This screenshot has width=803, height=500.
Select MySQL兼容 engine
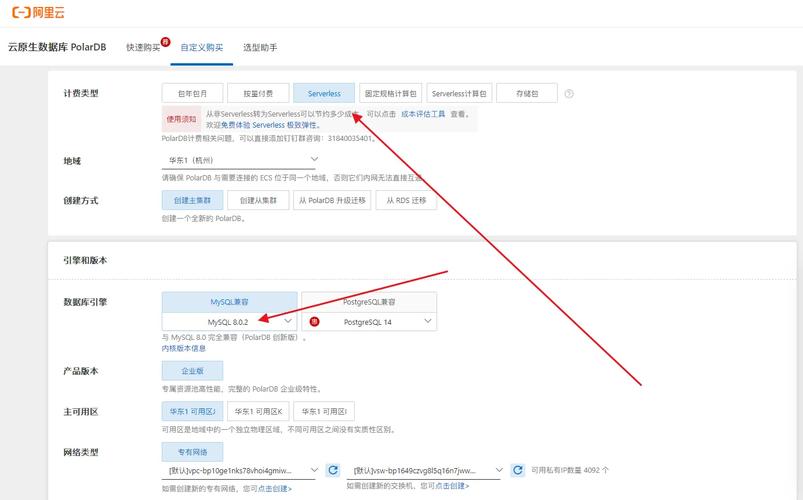(229, 302)
